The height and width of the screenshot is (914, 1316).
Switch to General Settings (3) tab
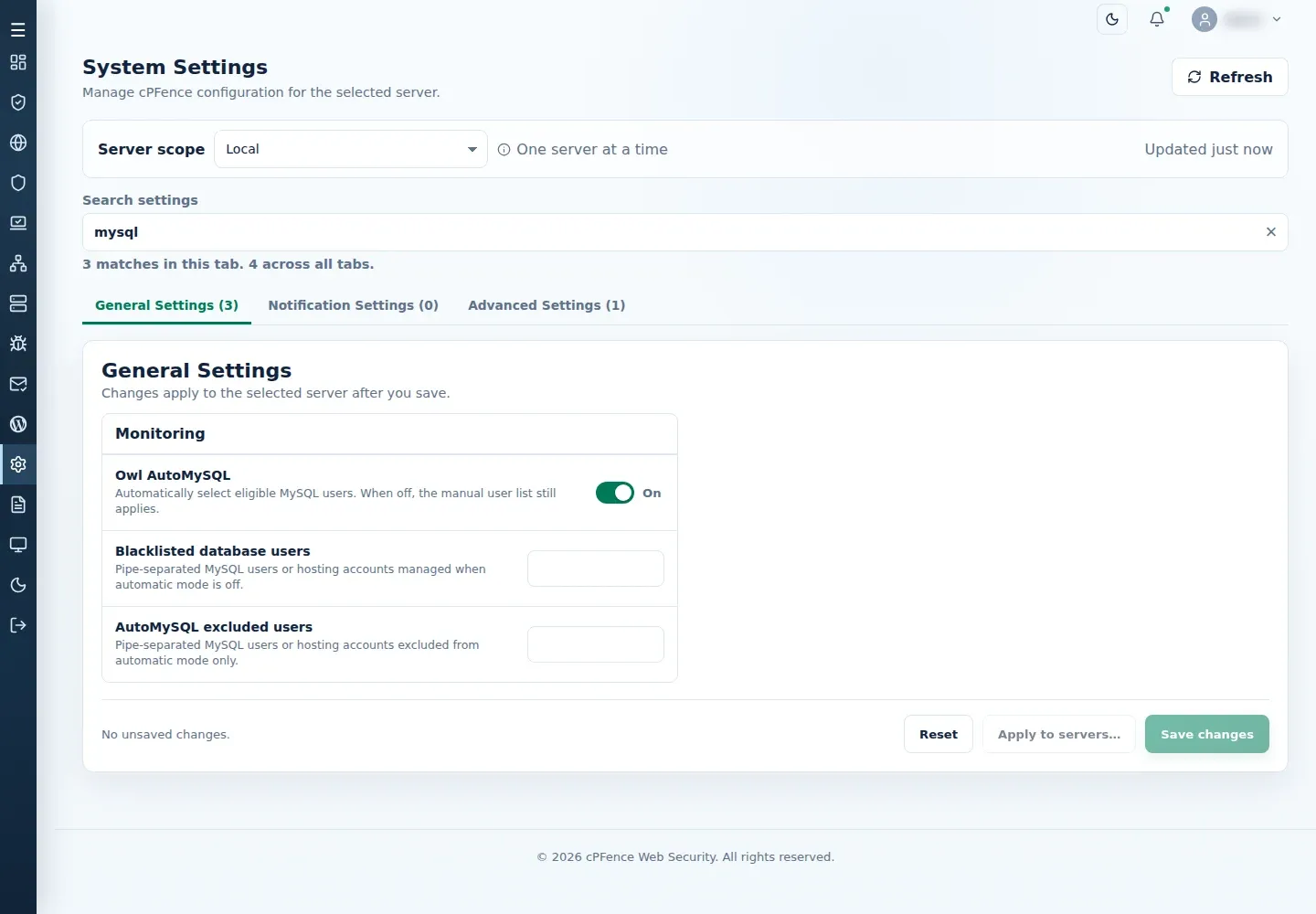pos(166,305)
